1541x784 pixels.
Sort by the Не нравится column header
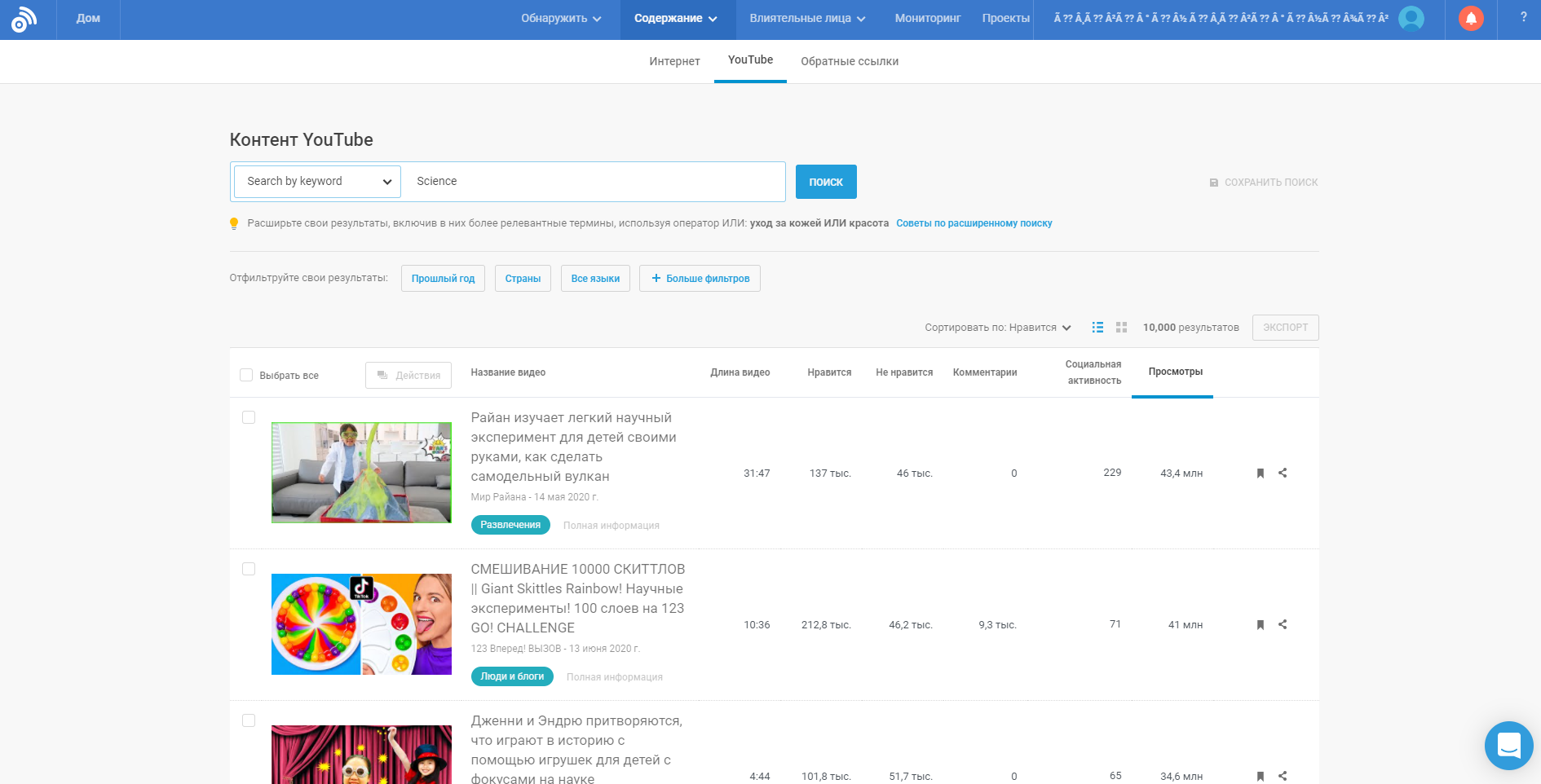[904, 372]
